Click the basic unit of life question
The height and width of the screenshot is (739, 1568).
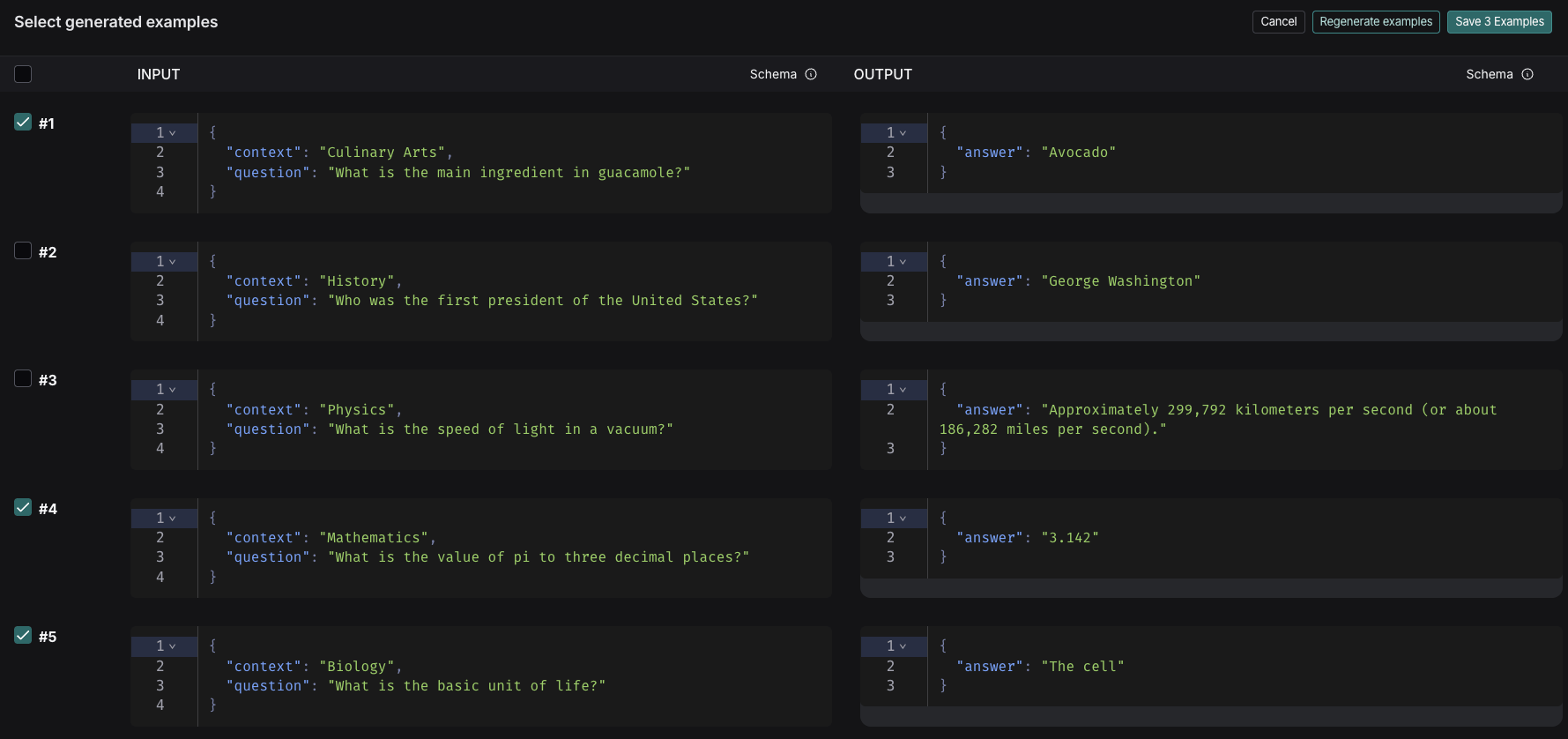tap(467, 686)
